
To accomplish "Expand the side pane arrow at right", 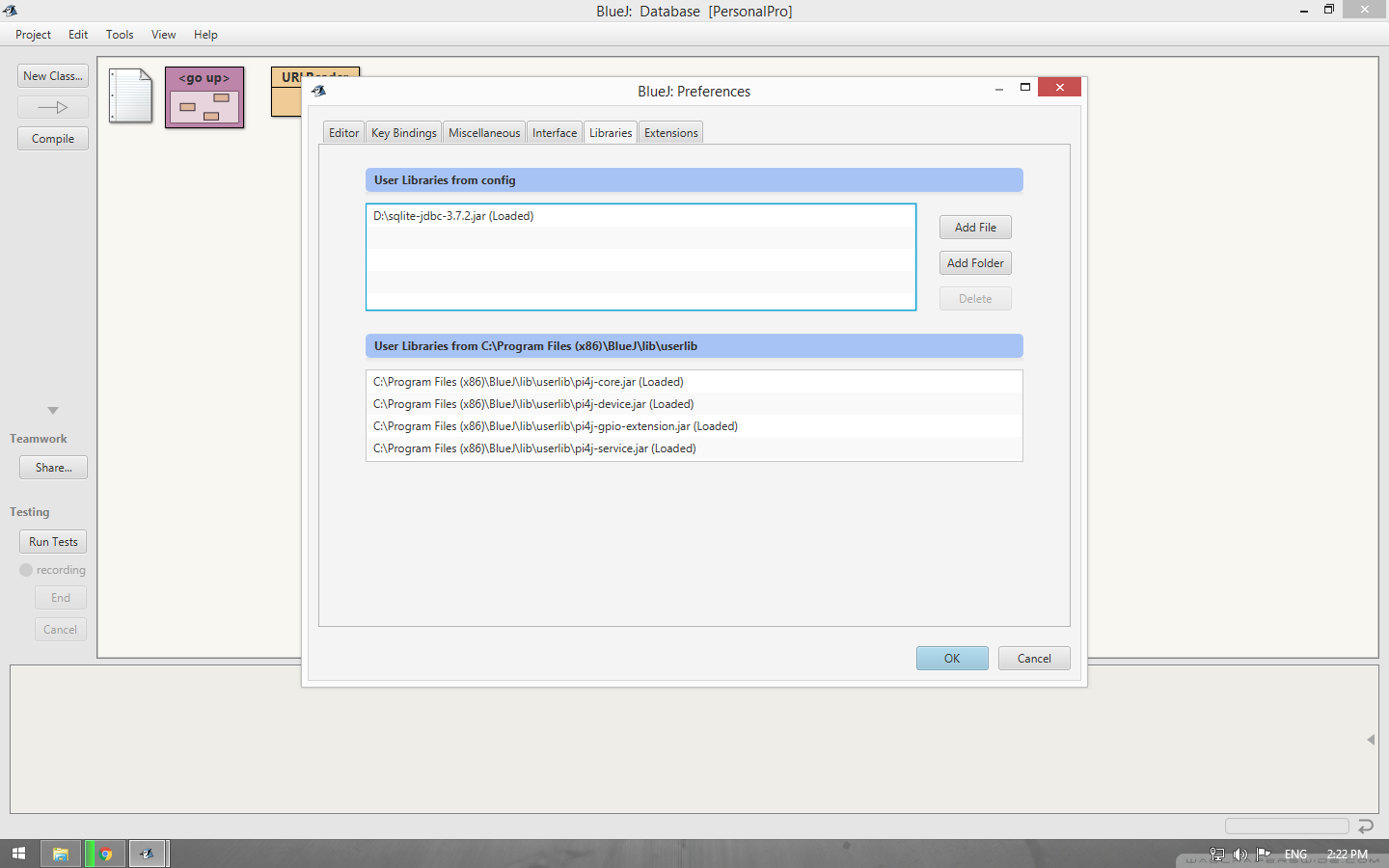I will [1371, 740].
